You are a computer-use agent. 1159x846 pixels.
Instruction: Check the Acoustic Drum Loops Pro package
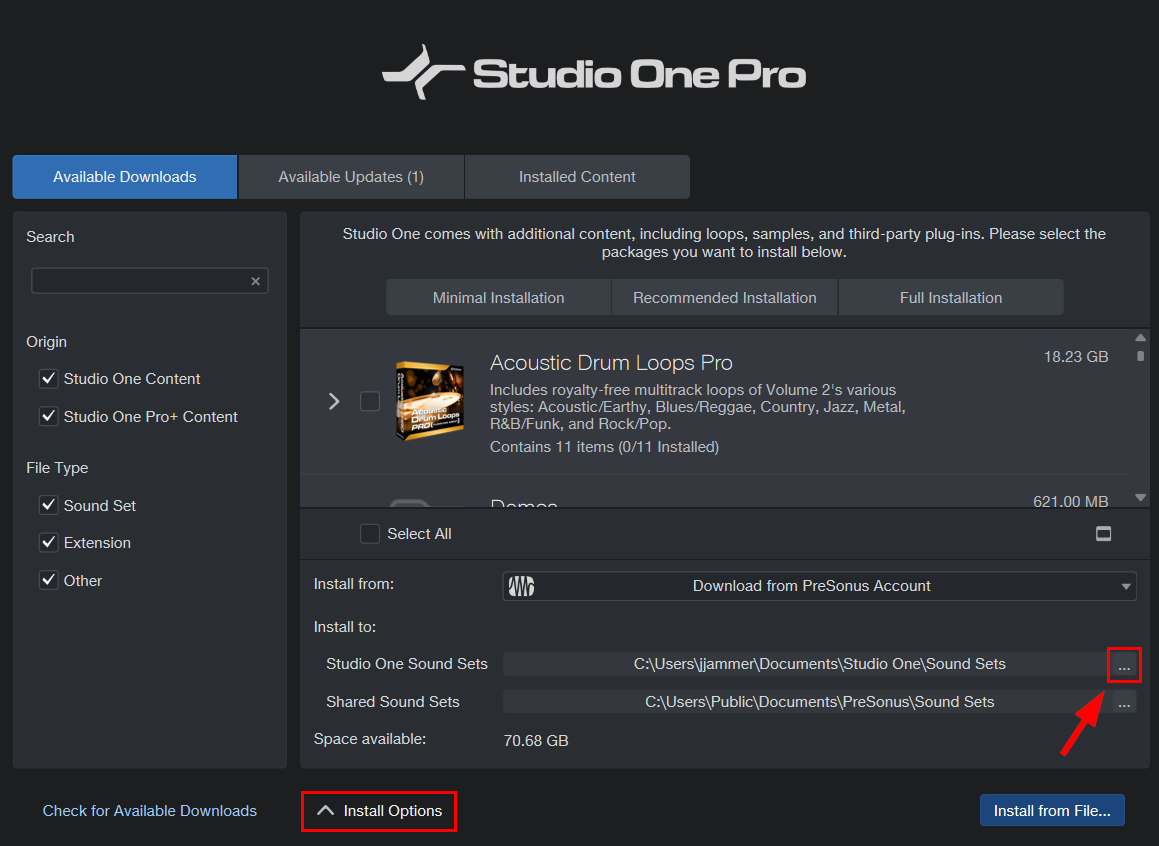370,401
